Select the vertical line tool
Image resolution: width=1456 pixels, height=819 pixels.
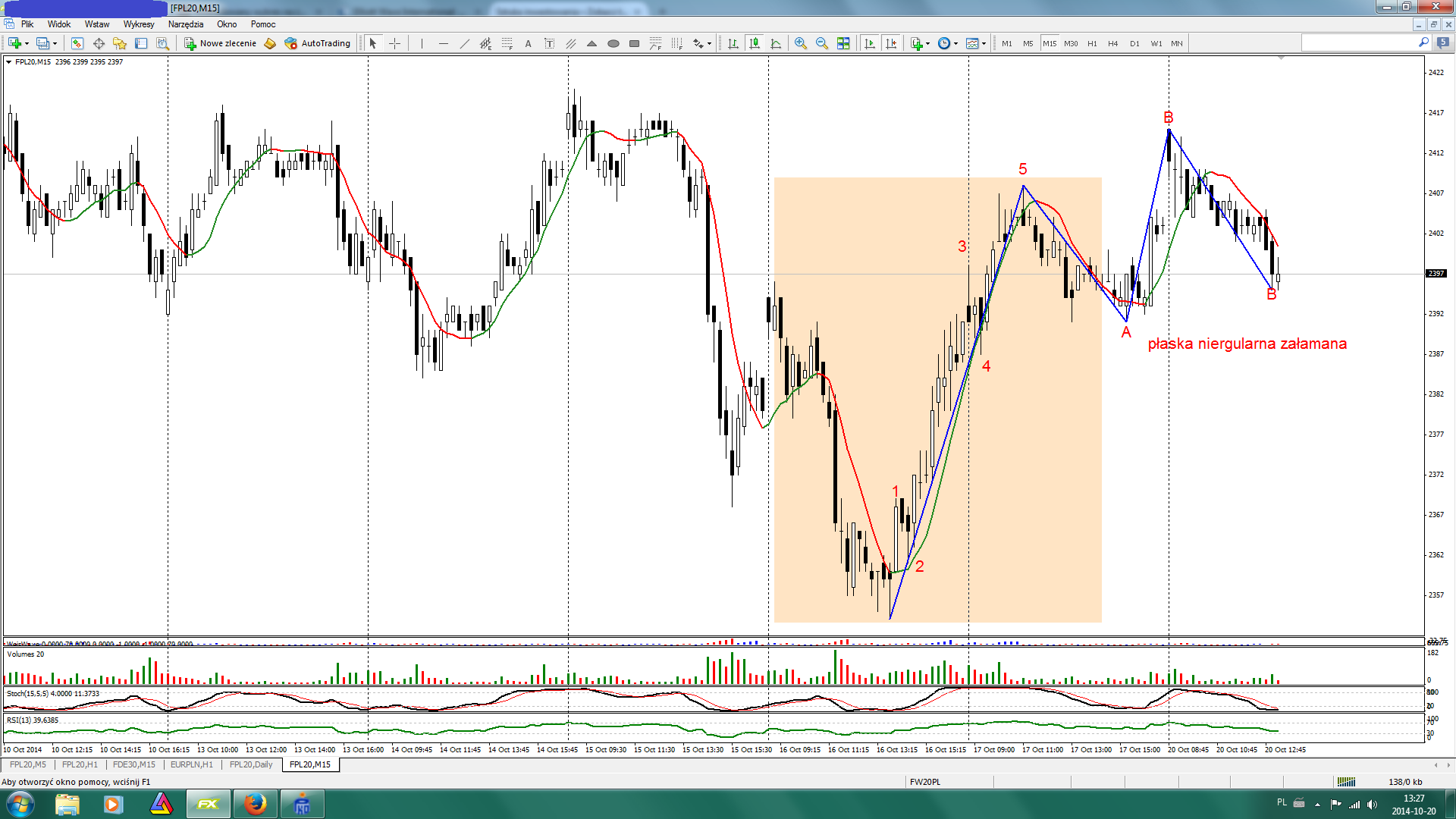(x=422, y=43)
